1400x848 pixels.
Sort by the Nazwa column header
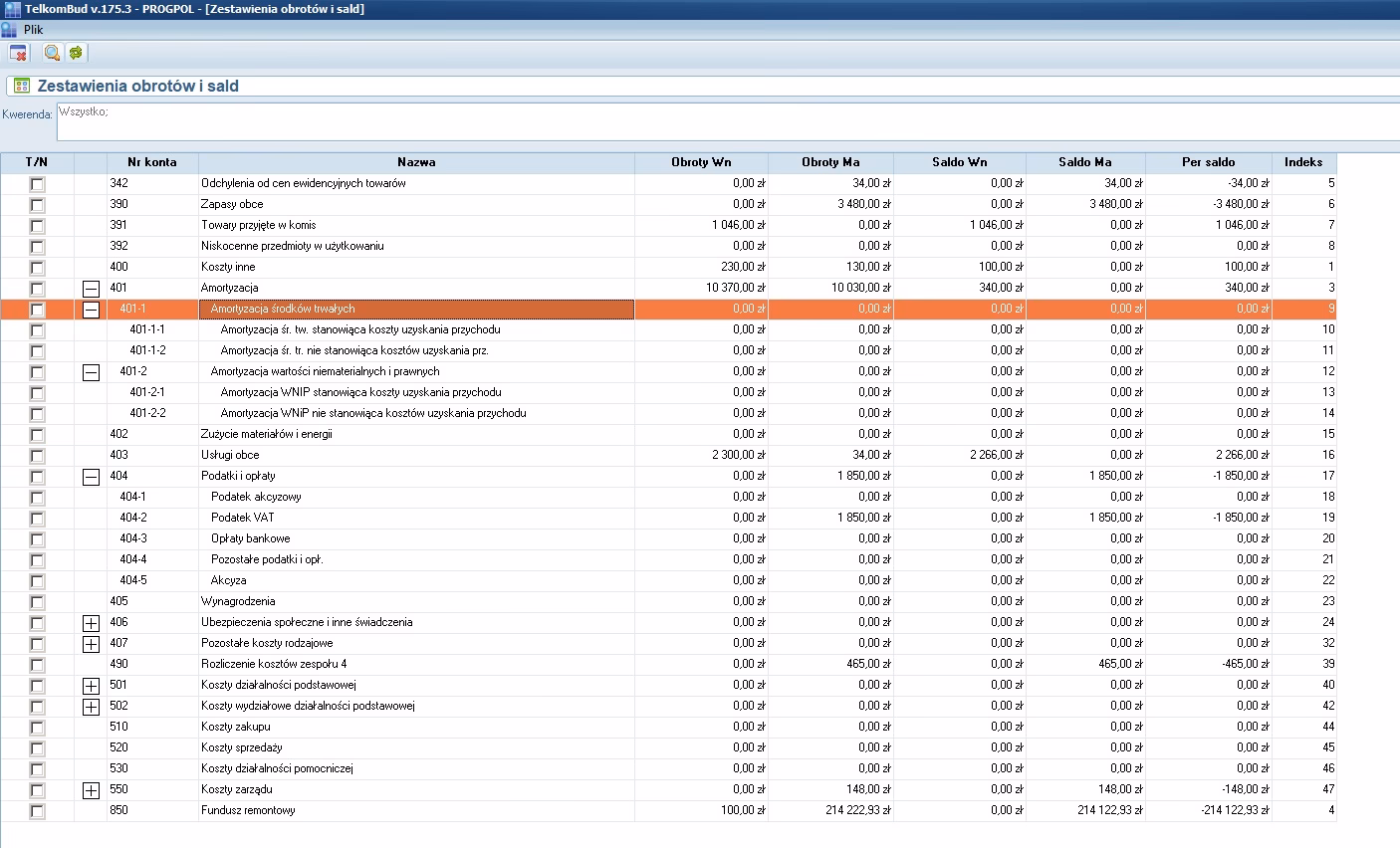coord(416,162)
